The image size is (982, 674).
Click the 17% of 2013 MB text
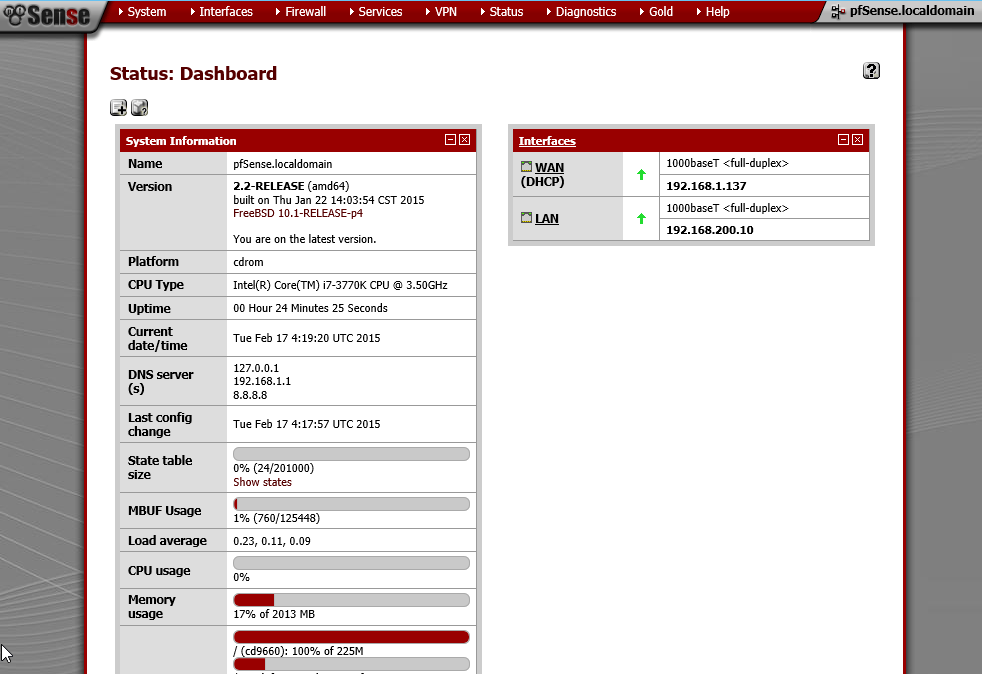coord(274,614)
